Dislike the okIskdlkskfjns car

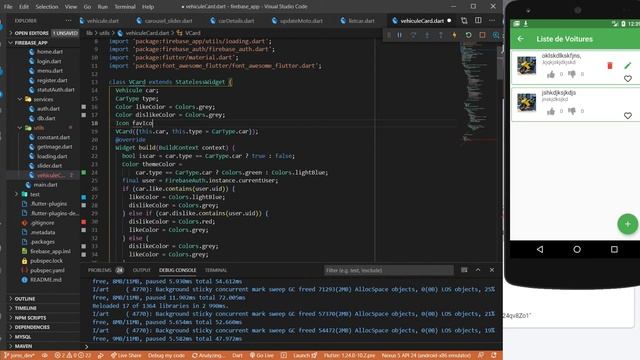coord(572,74)
